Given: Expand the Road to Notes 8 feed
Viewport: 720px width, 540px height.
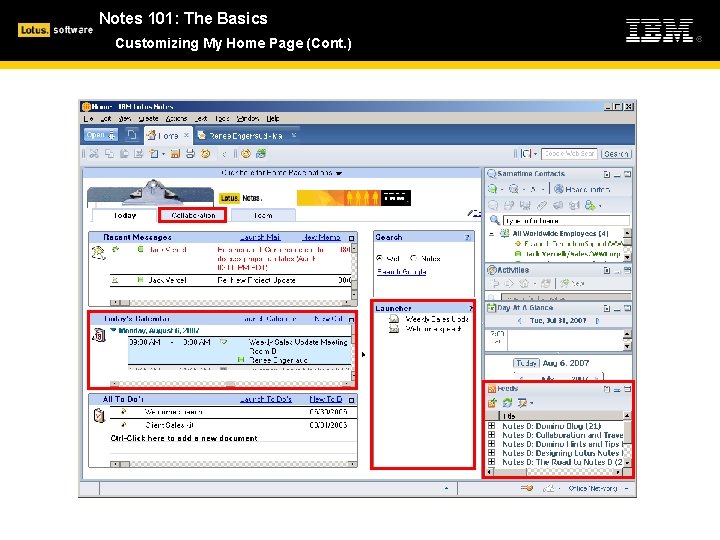Looking at the screenshot, I should [491, 462].
